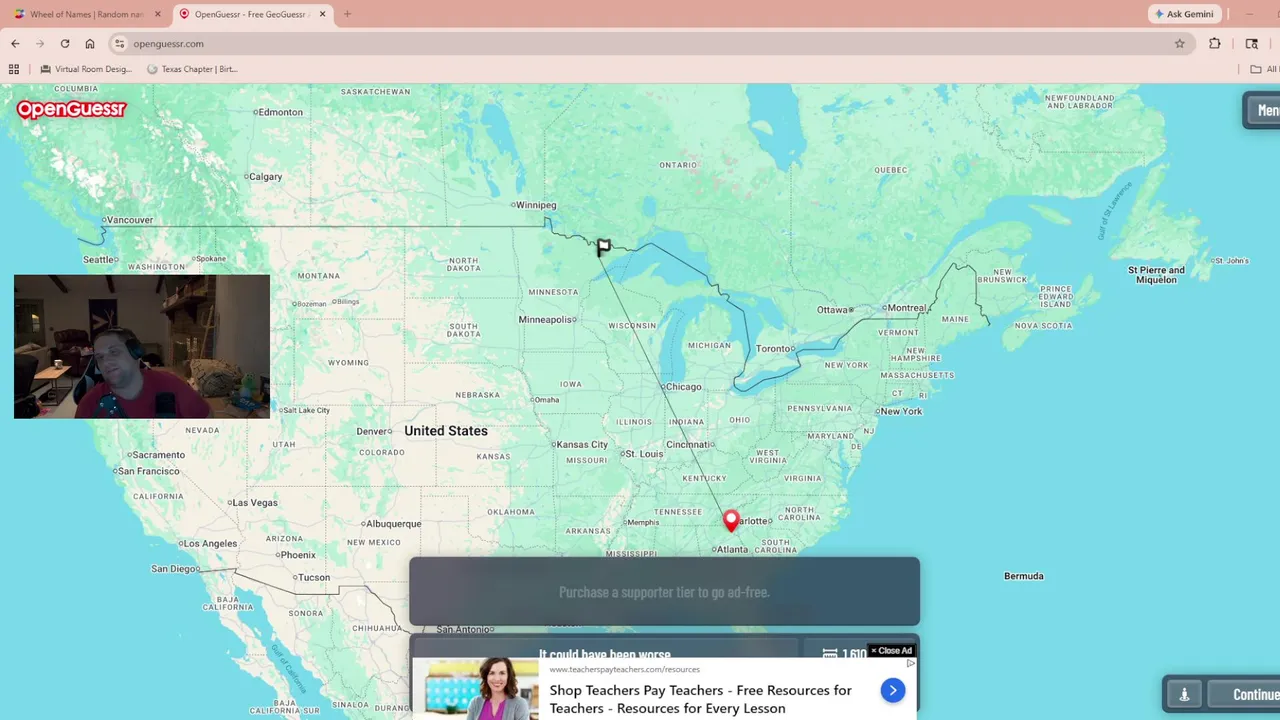Screen dimensions: 1280x720
Task: Open the OpenGuessr Menu button
Action: coord(1262,111)
